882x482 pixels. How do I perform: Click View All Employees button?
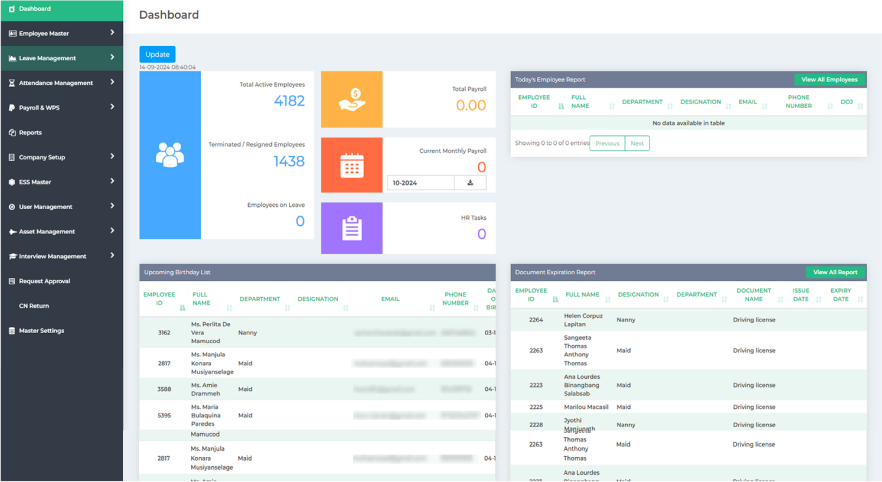pos(830,80)
